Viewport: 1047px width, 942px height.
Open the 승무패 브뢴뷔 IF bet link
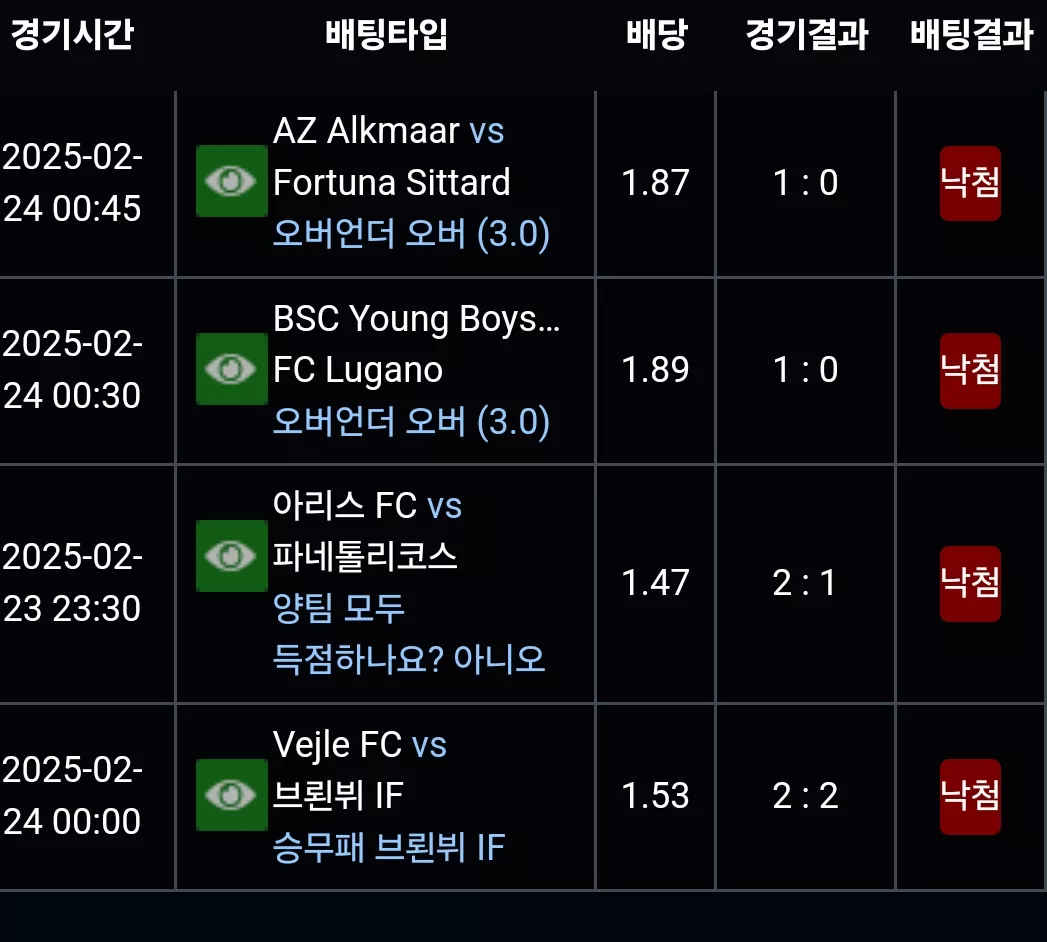[389, 847]
